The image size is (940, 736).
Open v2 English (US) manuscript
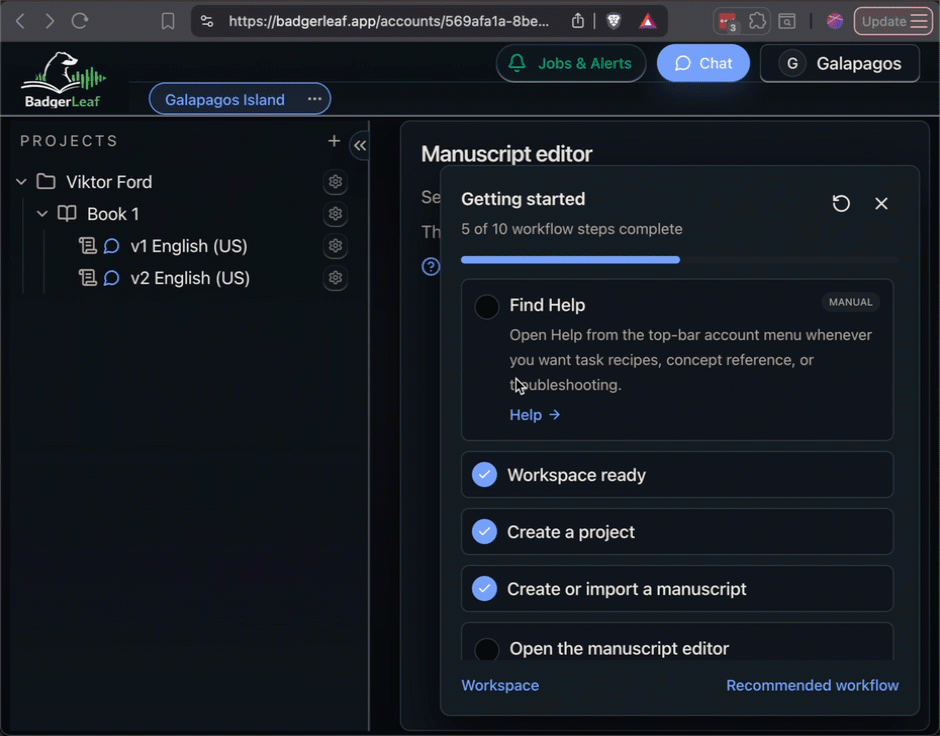(x=190, y=278)
